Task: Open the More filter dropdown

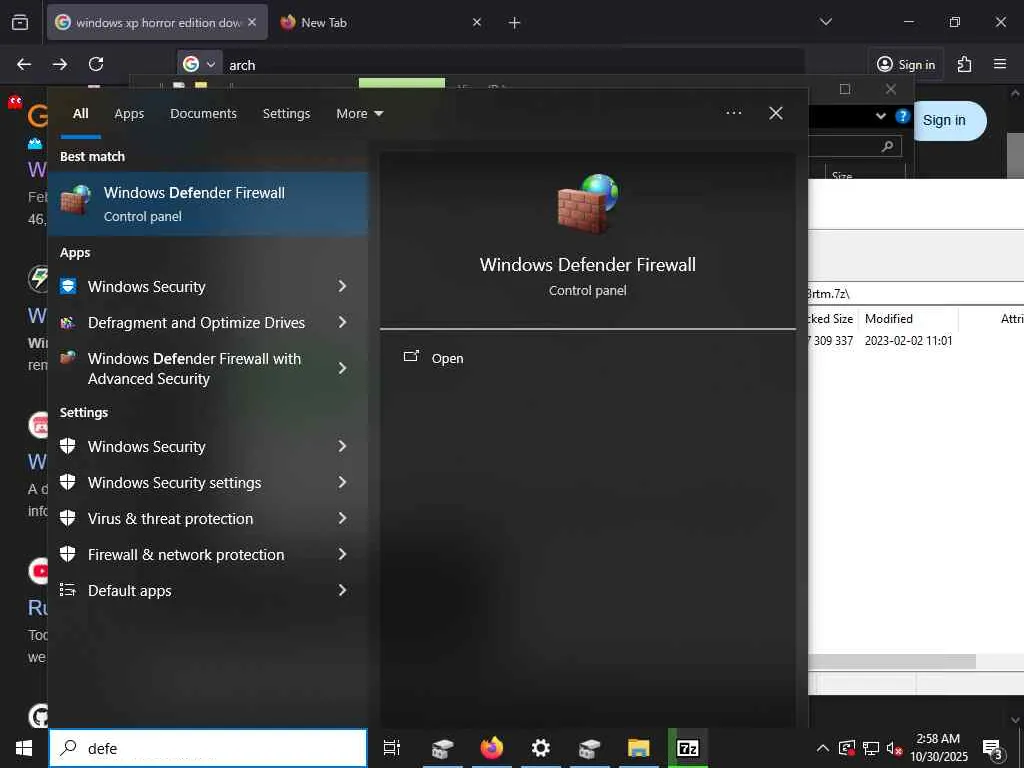Action: (x=360, y=114)
